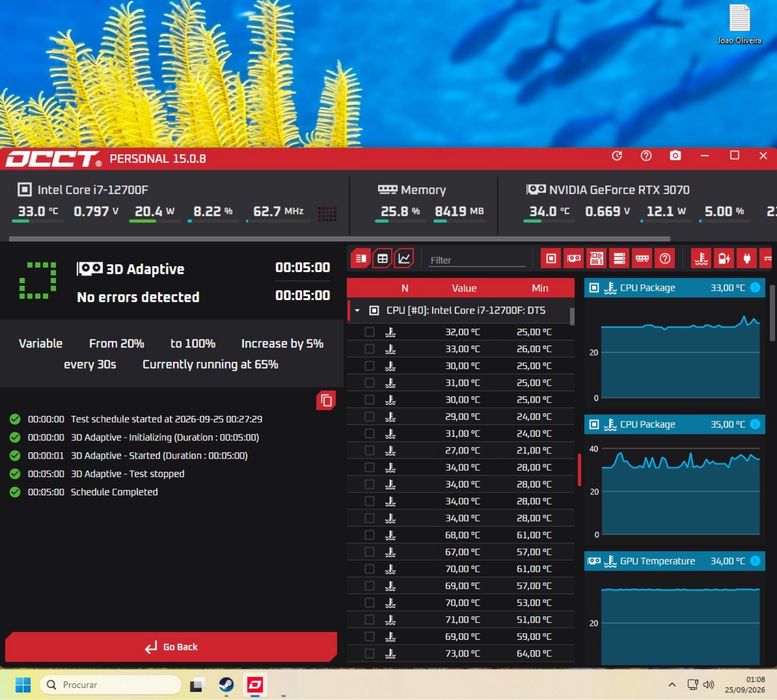Click the red dotted grid icon beside 62.7 MHz

click(x=327, y=214)
